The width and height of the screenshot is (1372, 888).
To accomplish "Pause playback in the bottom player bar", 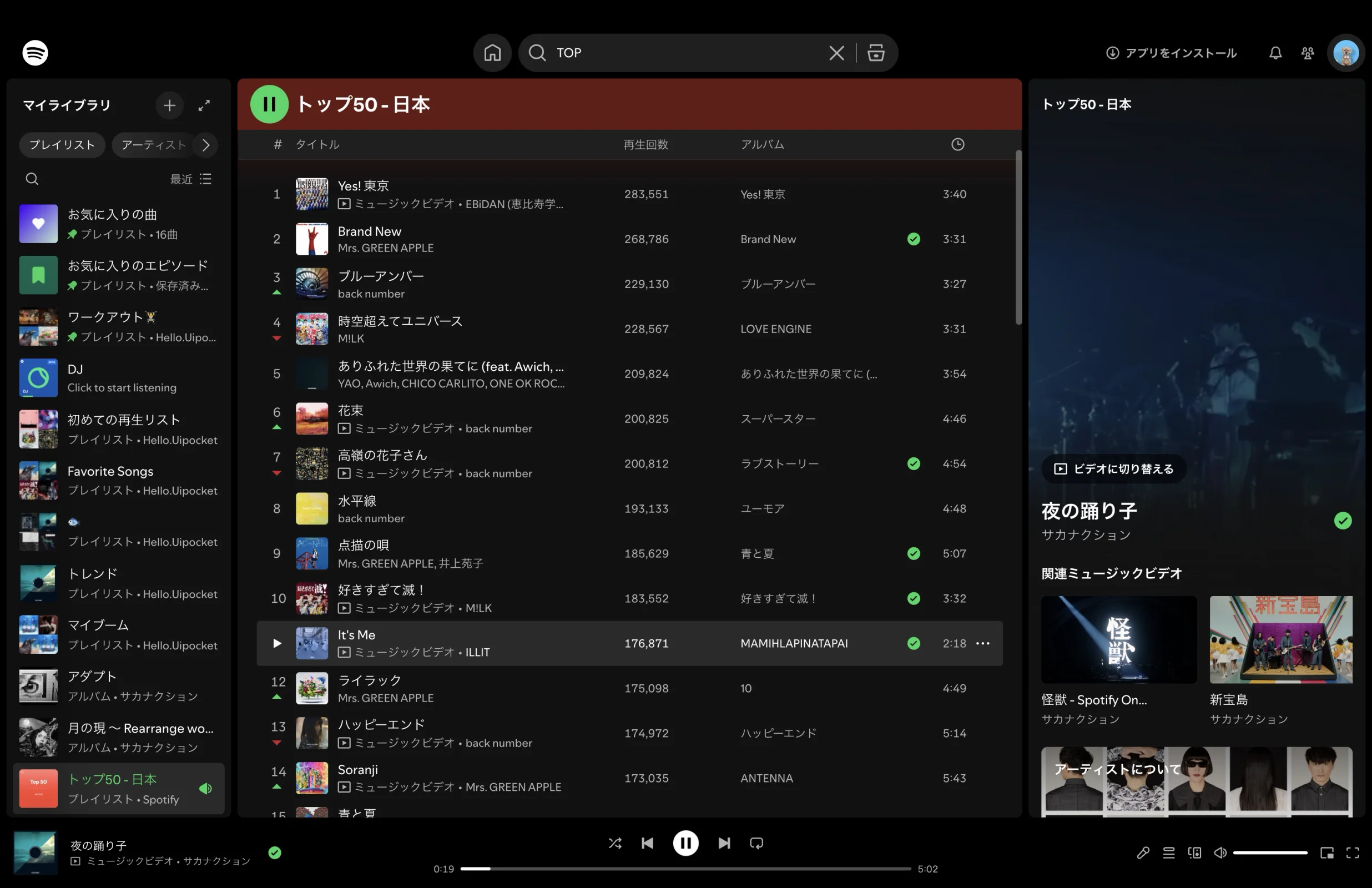I will click(685, 843).
